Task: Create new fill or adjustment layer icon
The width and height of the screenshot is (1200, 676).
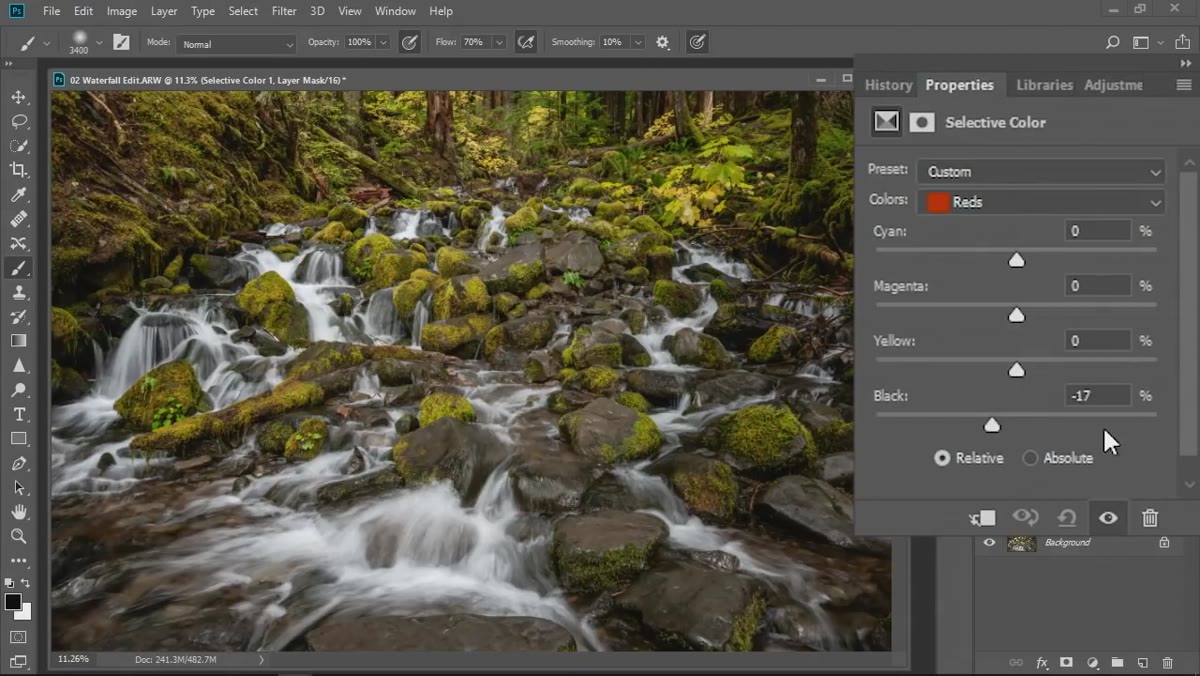Action: [1092, 662]
